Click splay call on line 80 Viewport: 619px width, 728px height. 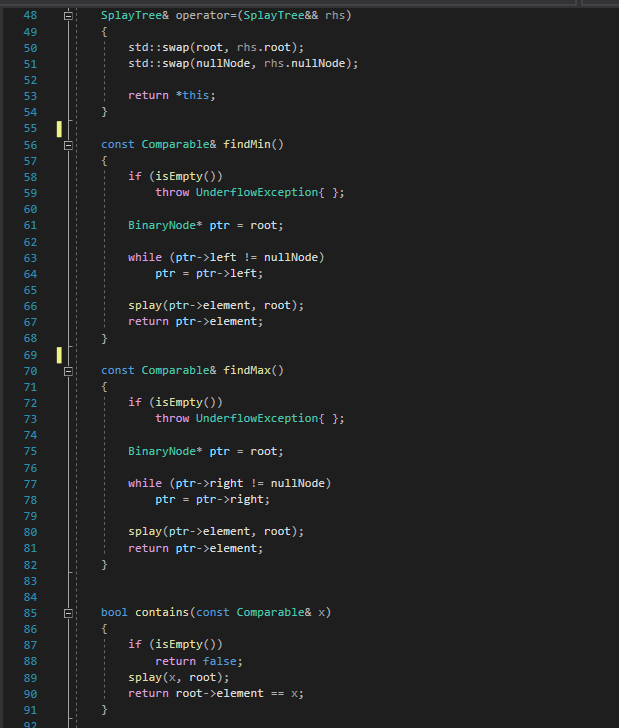[x=216, y=532]
